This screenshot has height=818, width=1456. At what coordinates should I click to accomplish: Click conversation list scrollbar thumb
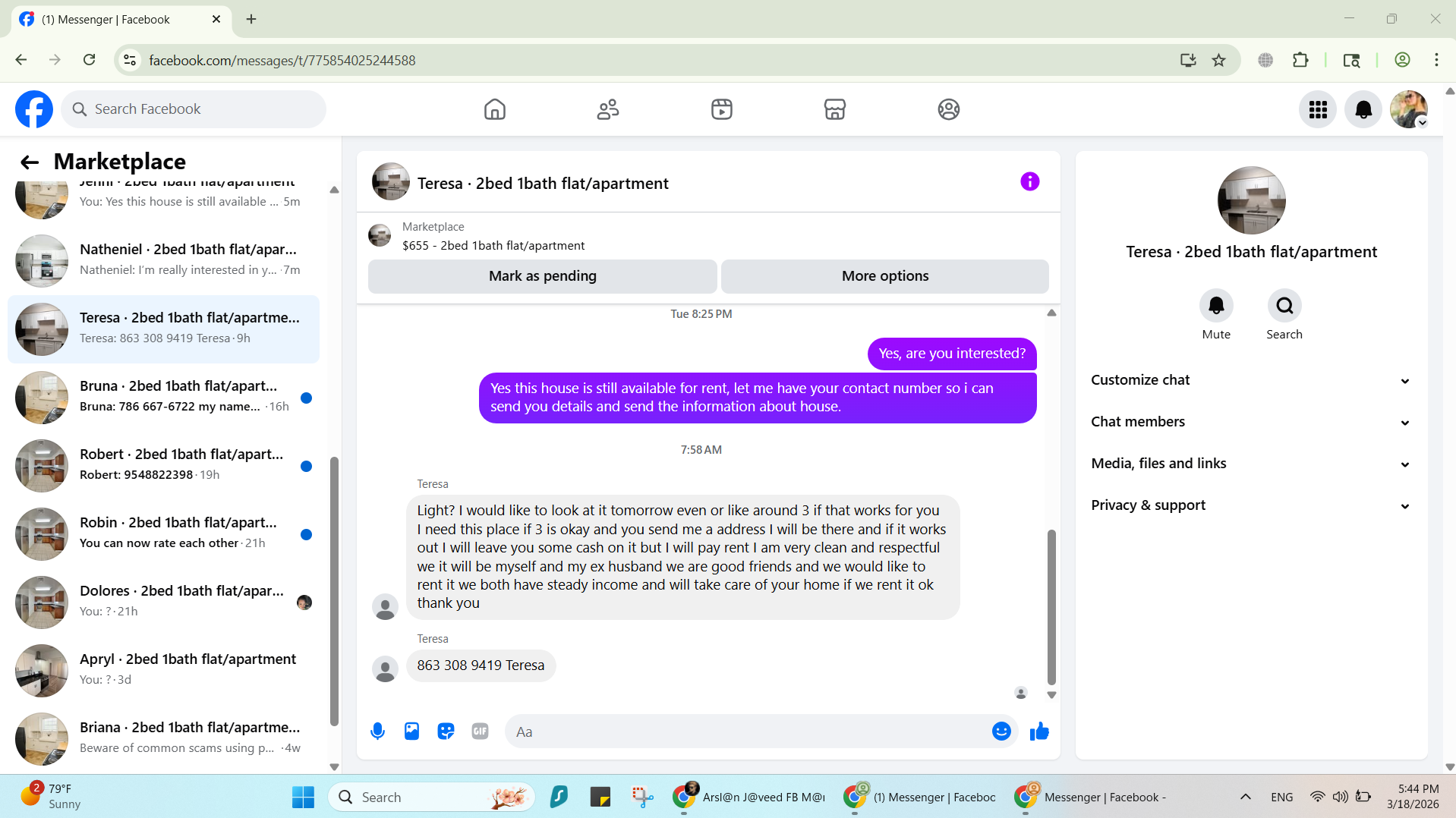click(334, 590)
